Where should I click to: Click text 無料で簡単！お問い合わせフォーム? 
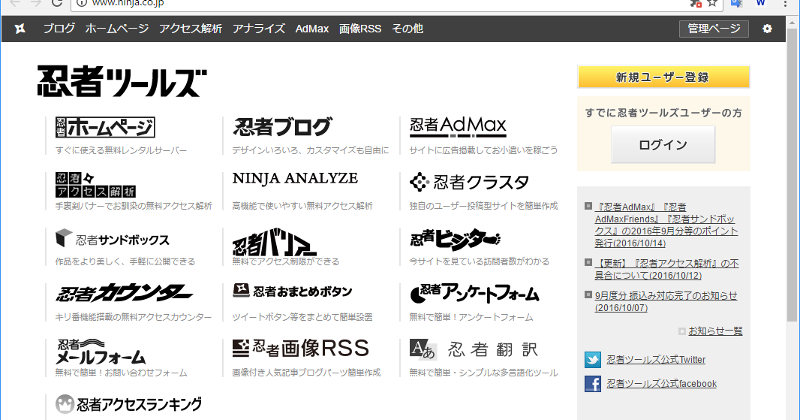[x=121, y=373]
